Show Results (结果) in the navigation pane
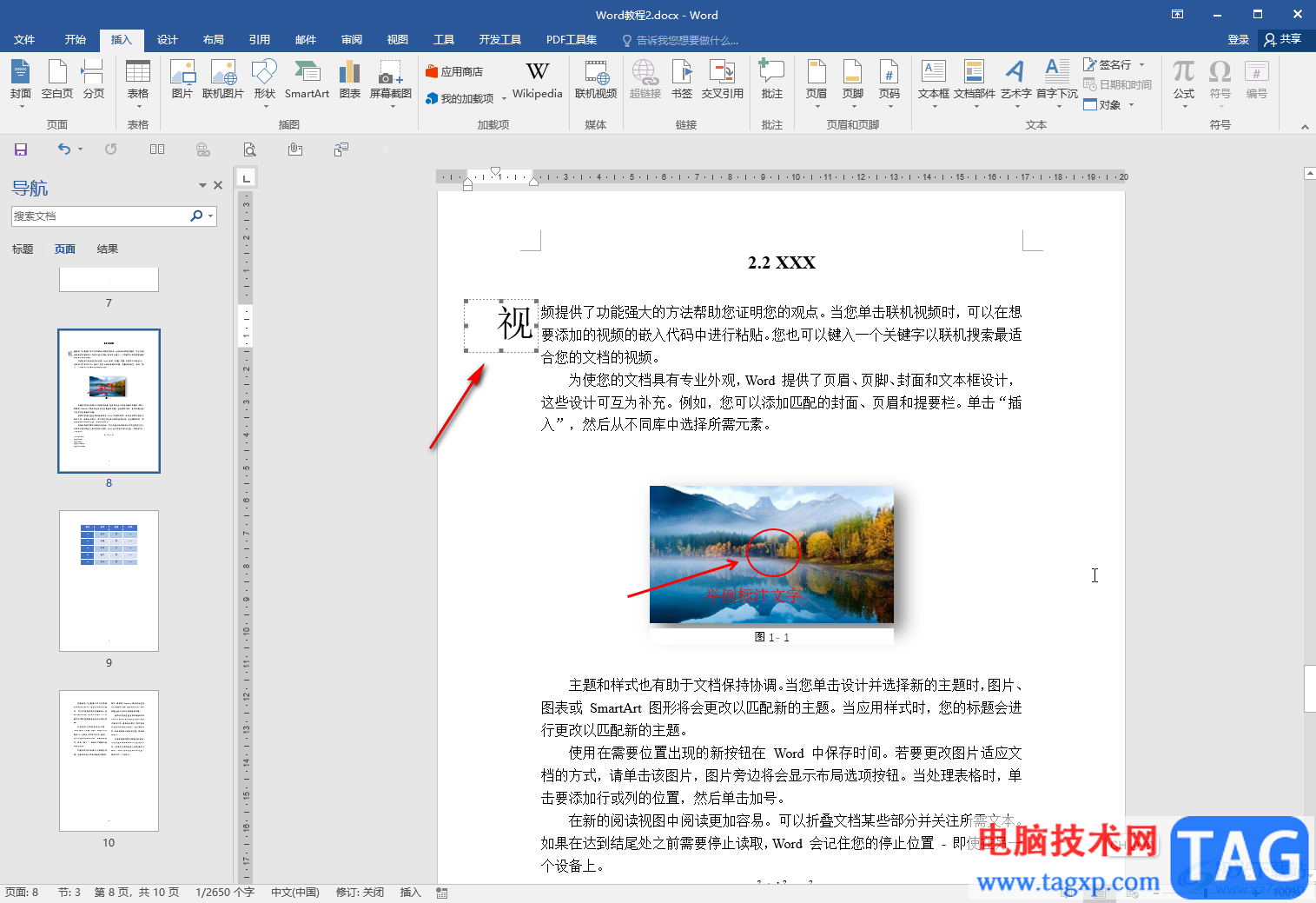The image size is (1316, 903). click(x=108, y=249)
